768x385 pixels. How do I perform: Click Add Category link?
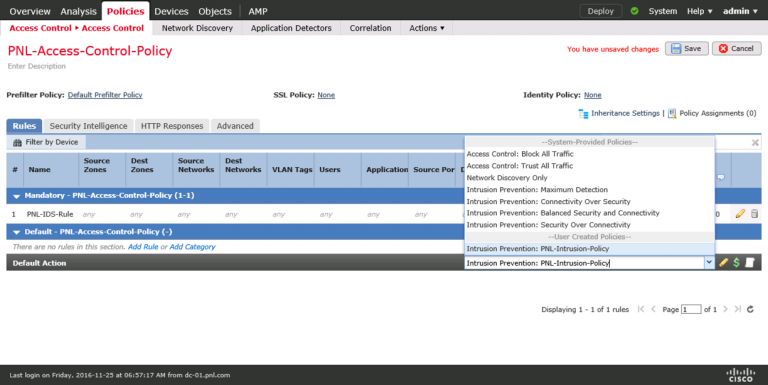click(192, 247)
